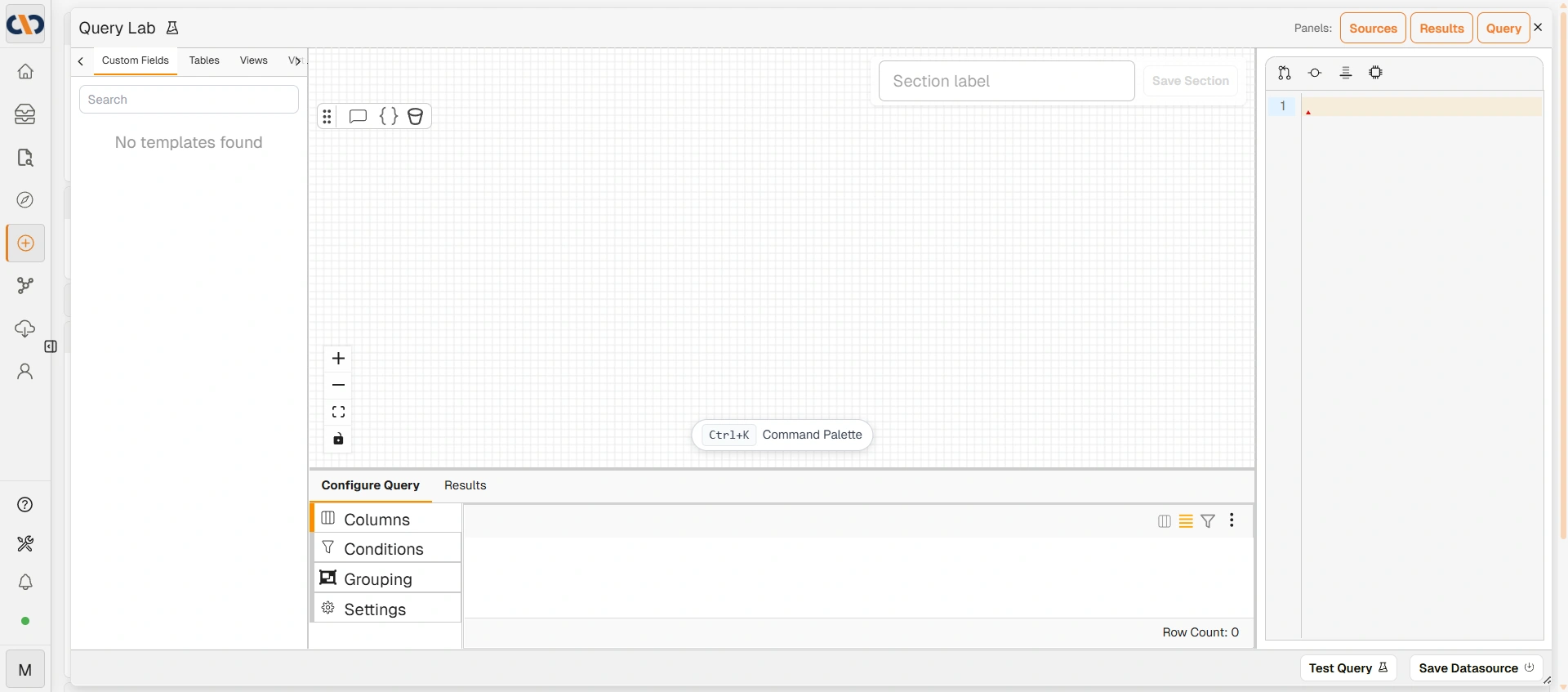Open the user profile sidebar icon
This screenshot has height=692, width=1568.
(x=25, y=372)
